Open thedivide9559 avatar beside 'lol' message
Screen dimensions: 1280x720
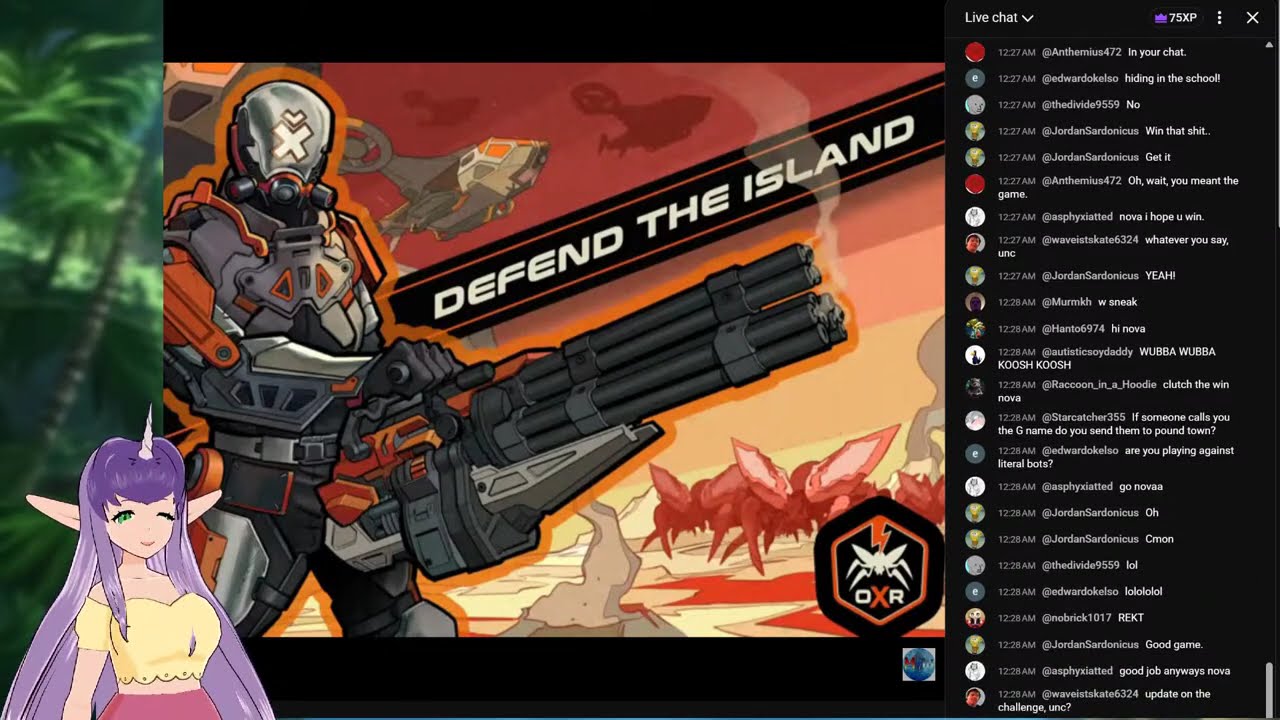click(x=975, y=565)
